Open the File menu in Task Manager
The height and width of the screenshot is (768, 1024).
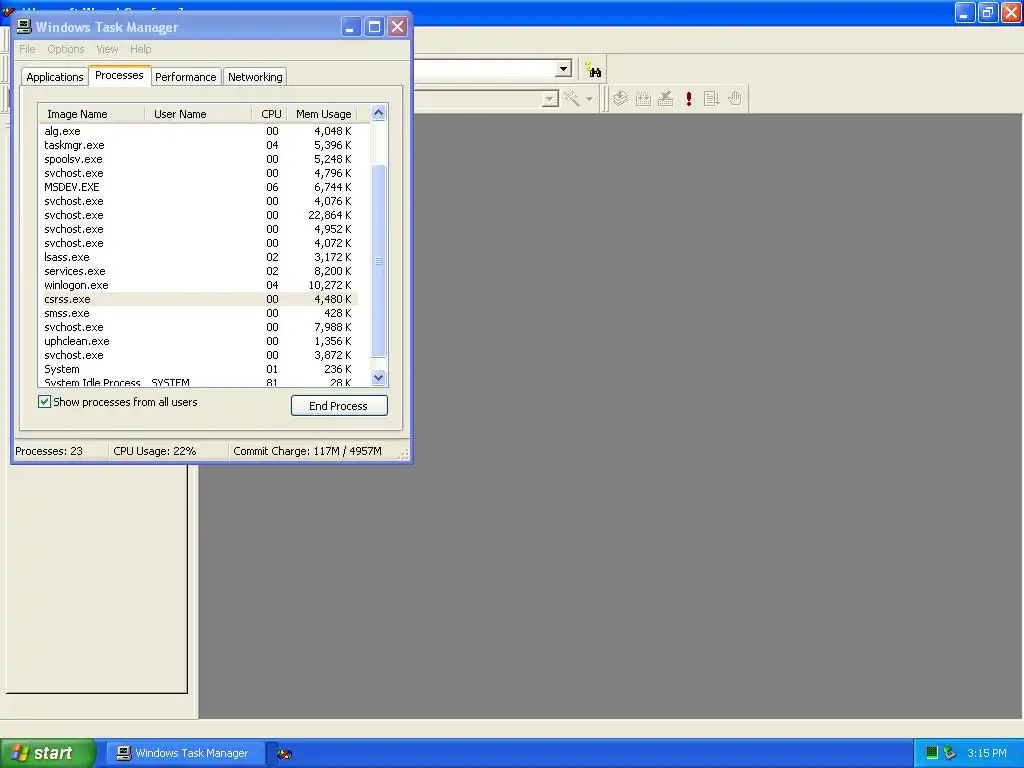click(27, 49)
